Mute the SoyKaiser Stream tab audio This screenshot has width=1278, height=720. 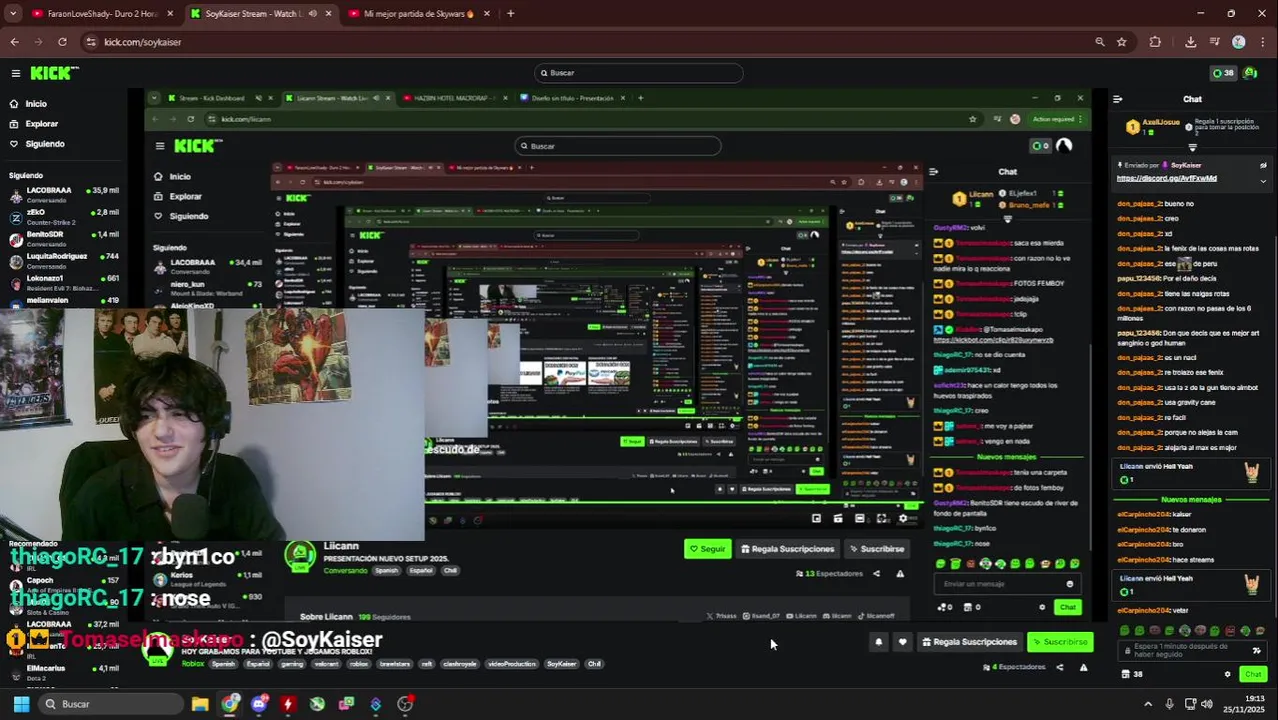point(313,13)
